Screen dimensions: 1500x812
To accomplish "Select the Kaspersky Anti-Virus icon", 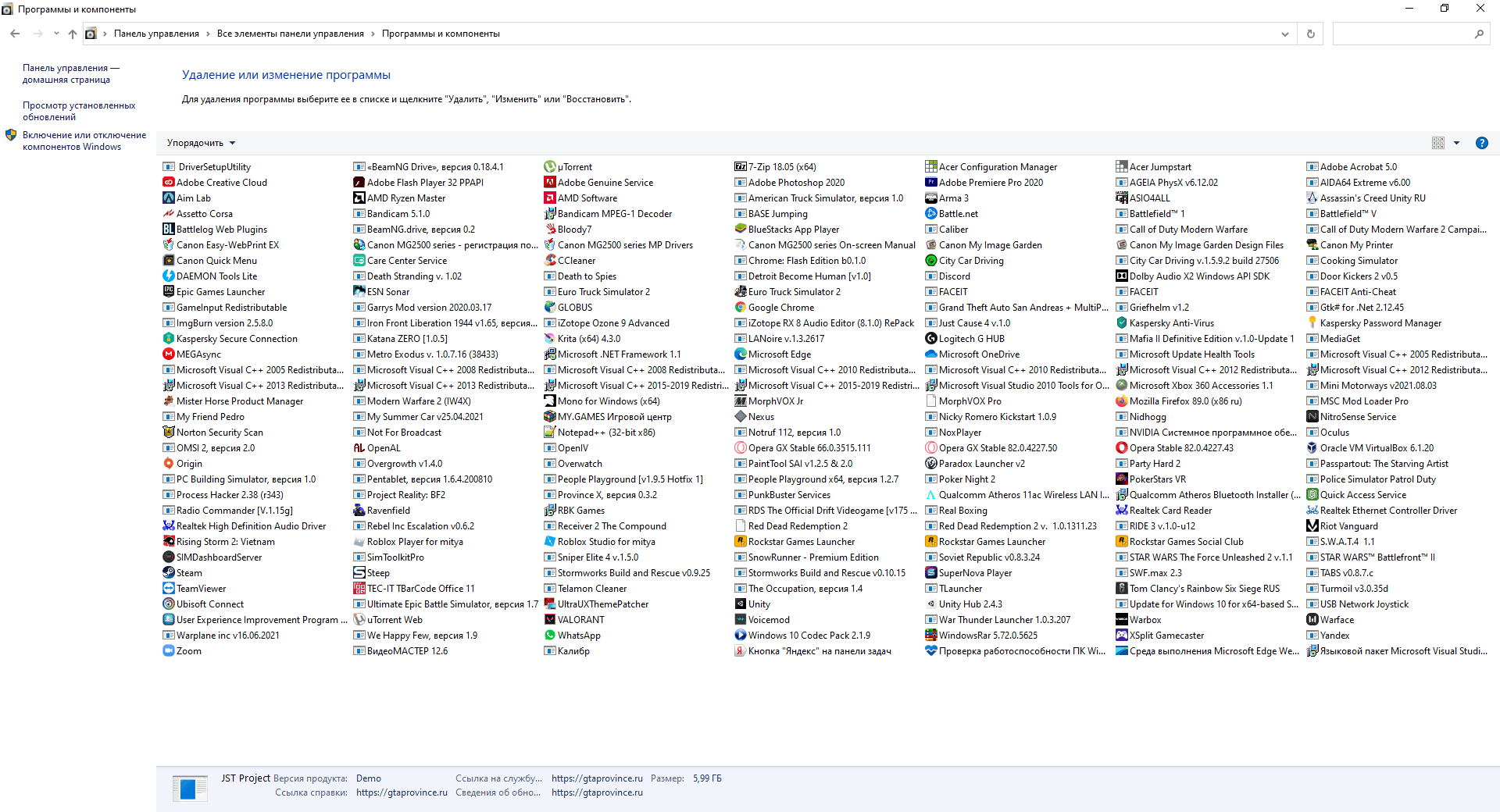I will [1122, 322].
